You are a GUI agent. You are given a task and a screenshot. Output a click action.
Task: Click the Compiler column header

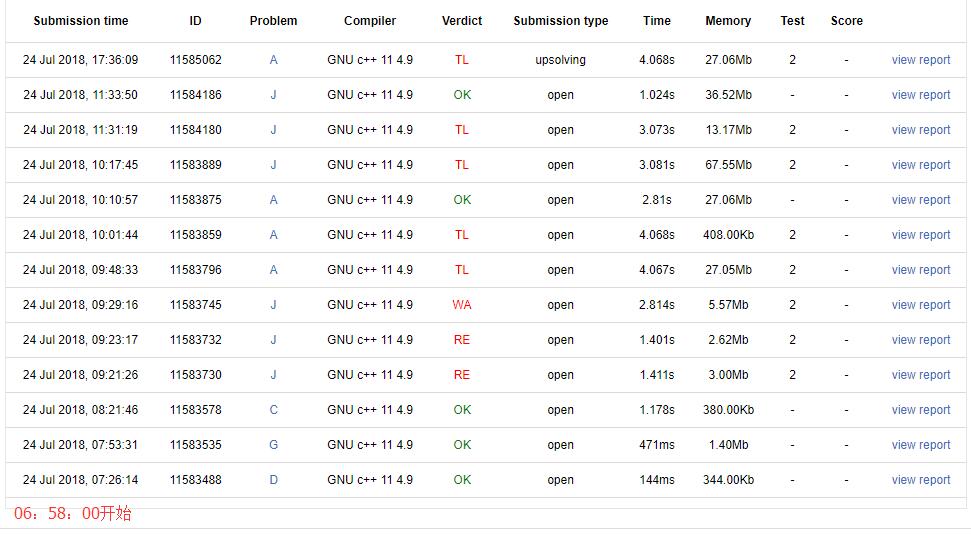(369, 21)
